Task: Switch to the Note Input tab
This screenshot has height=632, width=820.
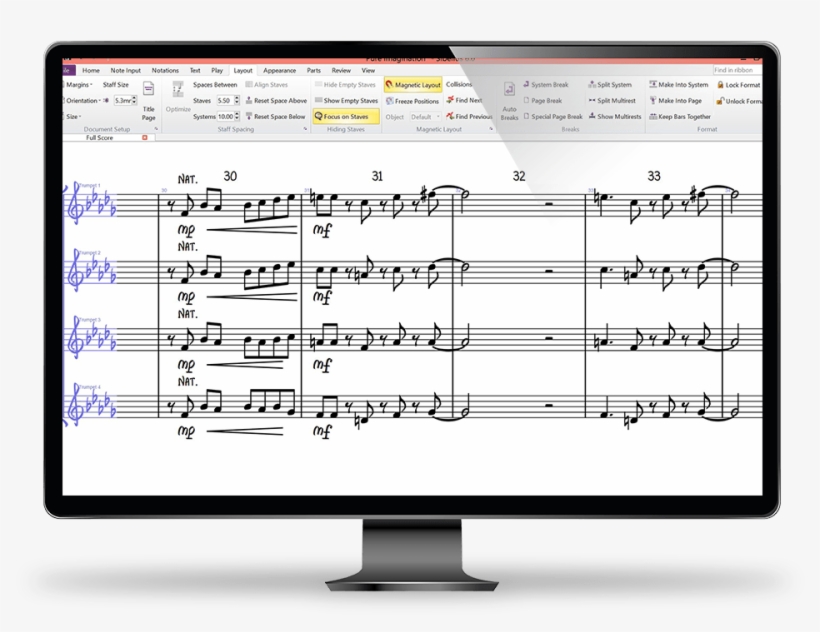Action: [126, 70]
